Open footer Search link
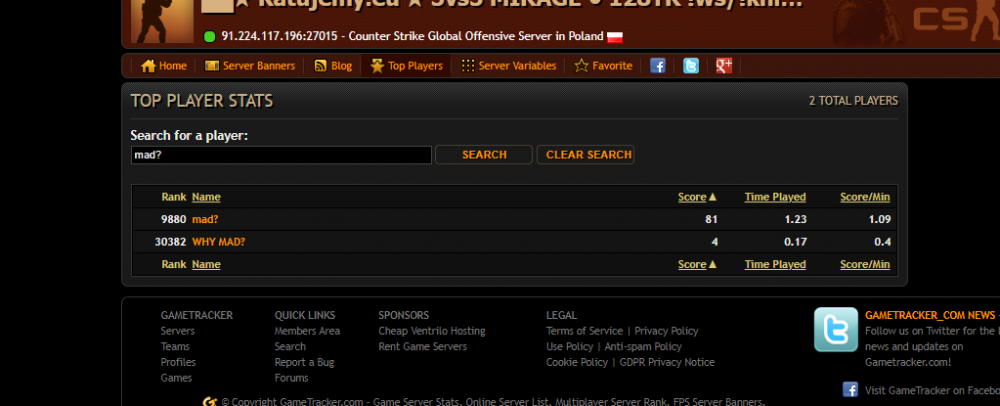This screenshot has width=1000, height=406. 290,347
